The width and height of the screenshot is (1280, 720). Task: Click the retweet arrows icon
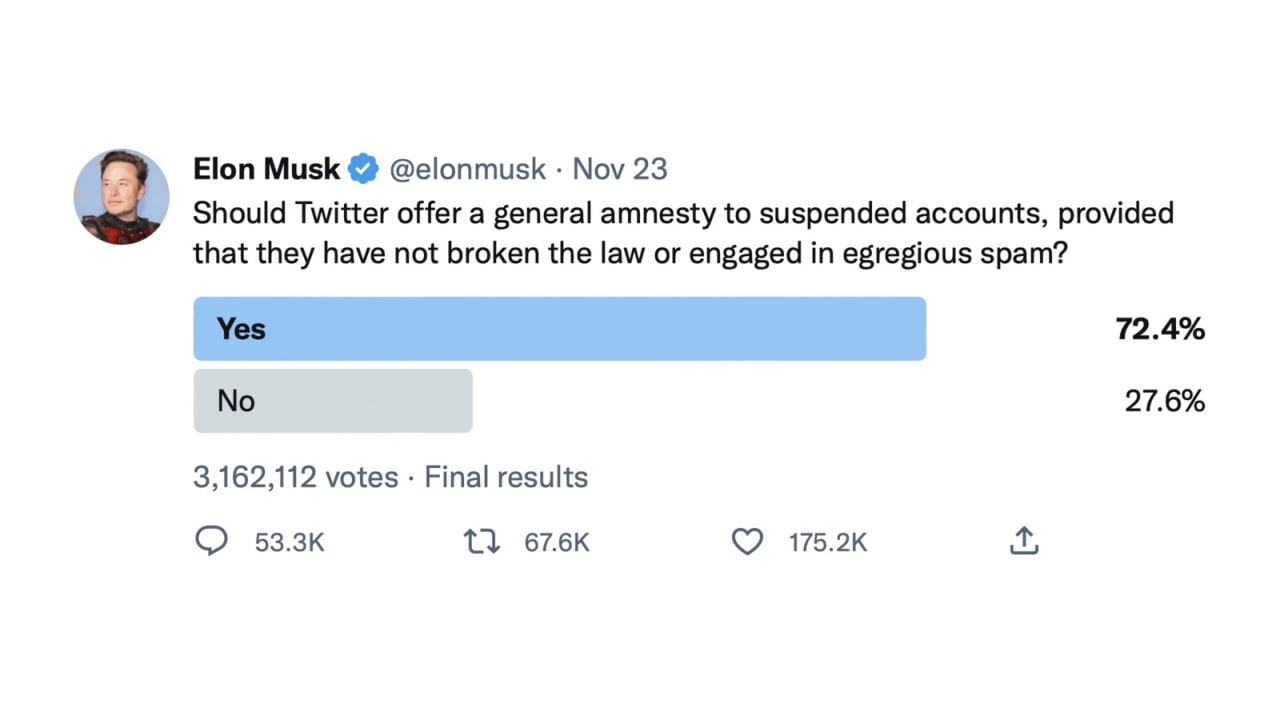(x=481, y=542)
